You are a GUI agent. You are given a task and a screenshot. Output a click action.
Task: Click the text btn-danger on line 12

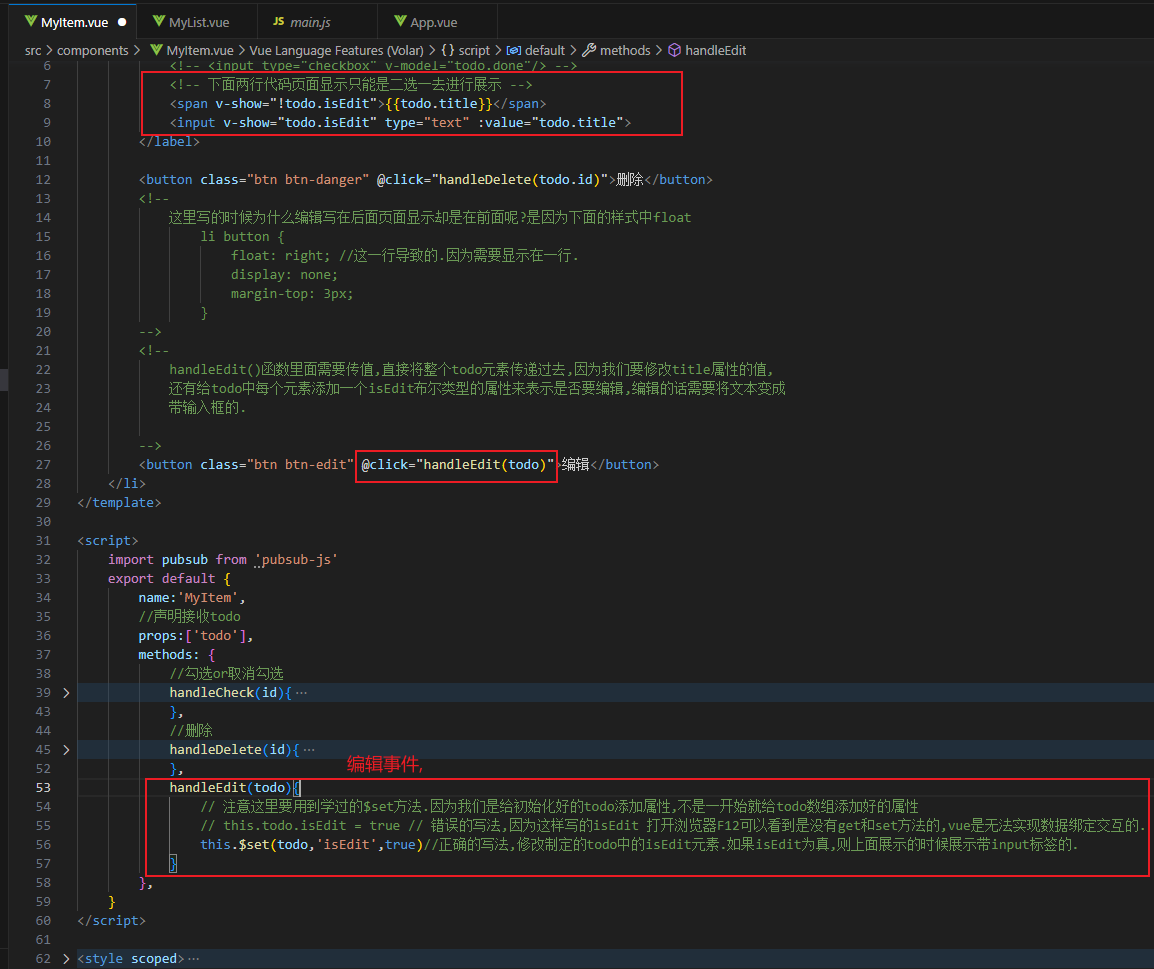pyautogui.click(x=323, y=180)
